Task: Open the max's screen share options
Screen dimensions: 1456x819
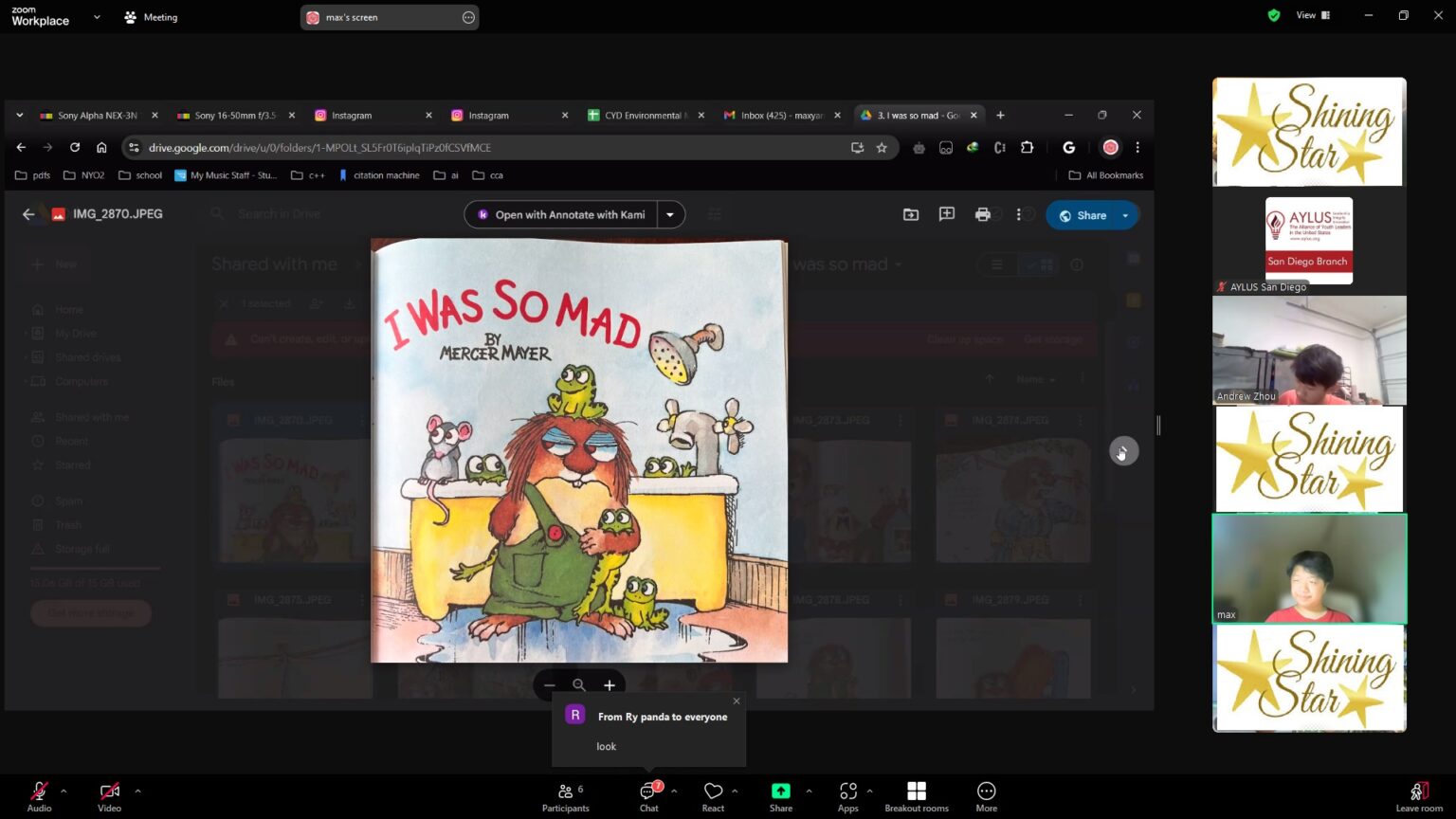Action: [468, 17]
